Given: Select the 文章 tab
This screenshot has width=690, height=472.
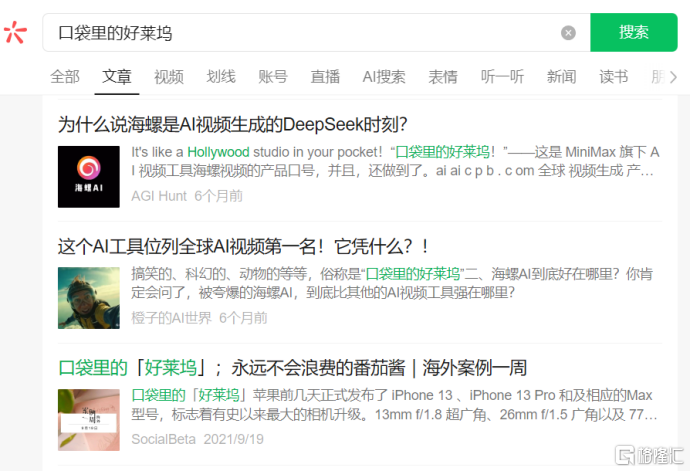Looking at the screenshot, I should (x=117, y=77).
